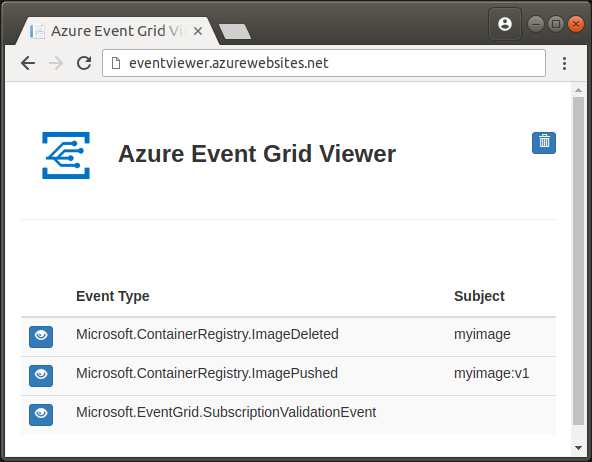Minimize the browser window
This screenshot has height=462, width=592.
coord(535,24)
